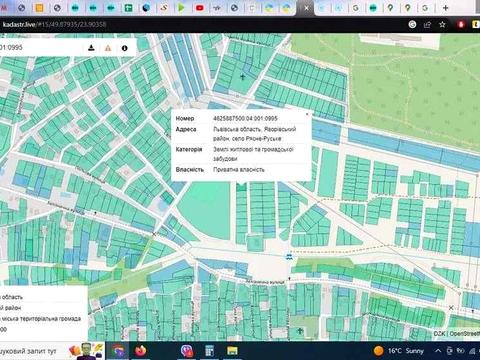Close the active browser tab
This screenshot has height=360, width=480.
click(306, 8)
